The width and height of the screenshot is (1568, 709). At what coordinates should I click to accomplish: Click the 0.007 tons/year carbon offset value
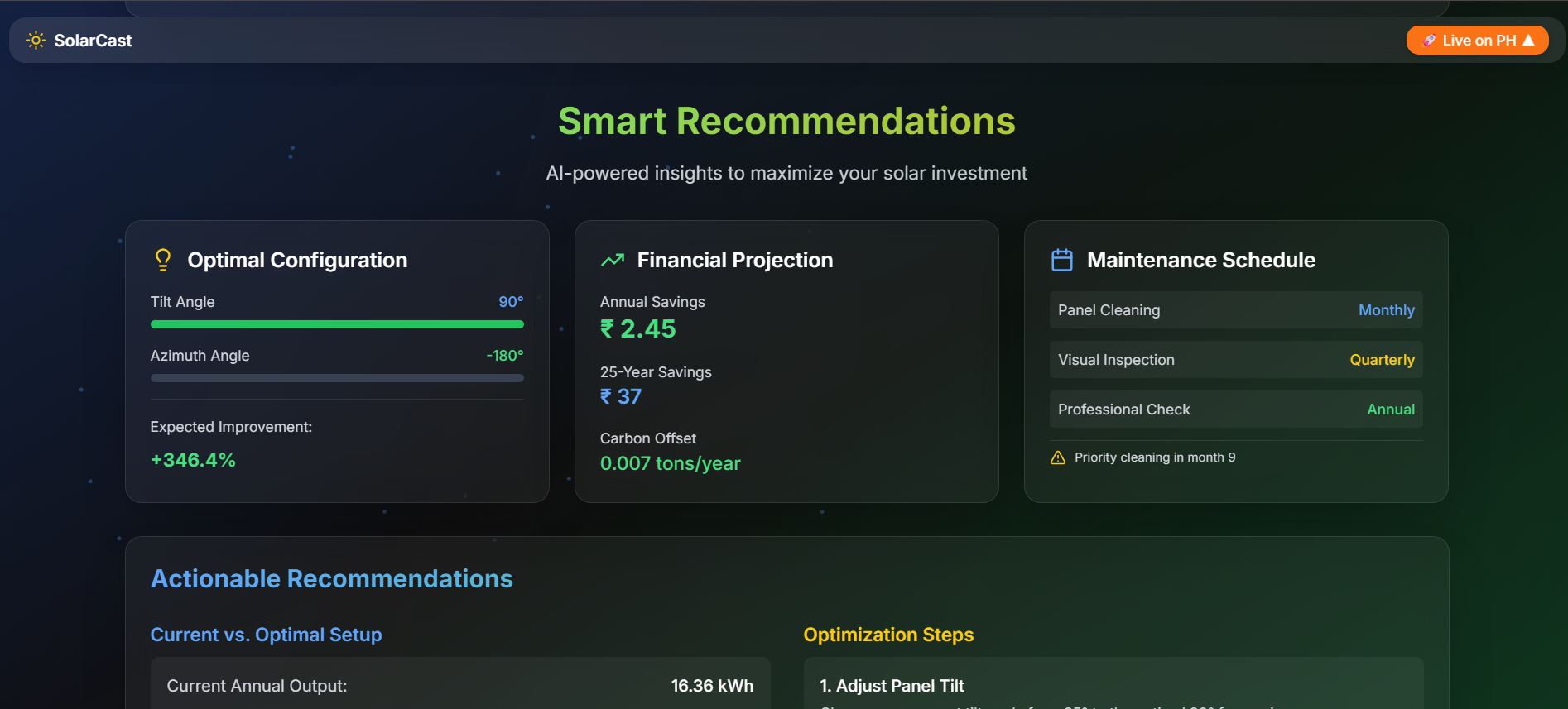pos(671,463)
